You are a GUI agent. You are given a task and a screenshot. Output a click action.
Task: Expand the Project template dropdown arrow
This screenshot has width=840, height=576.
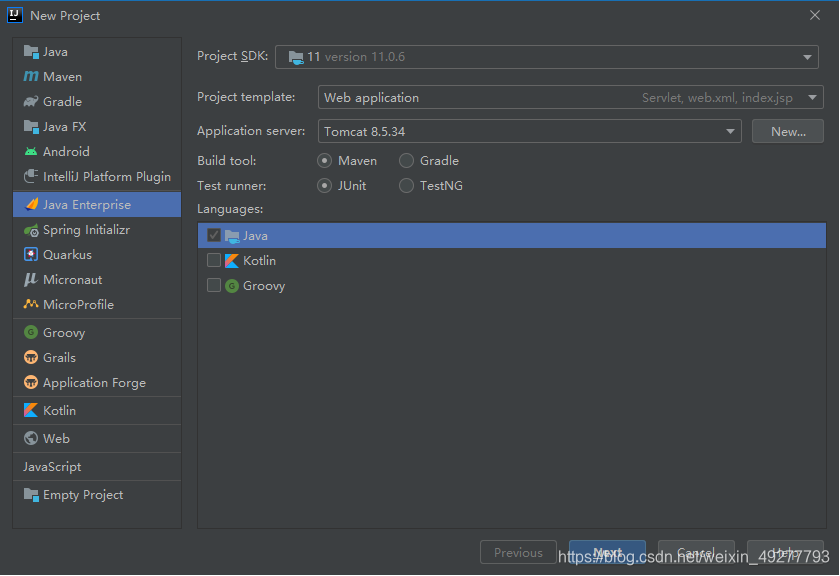coord(812,98)
